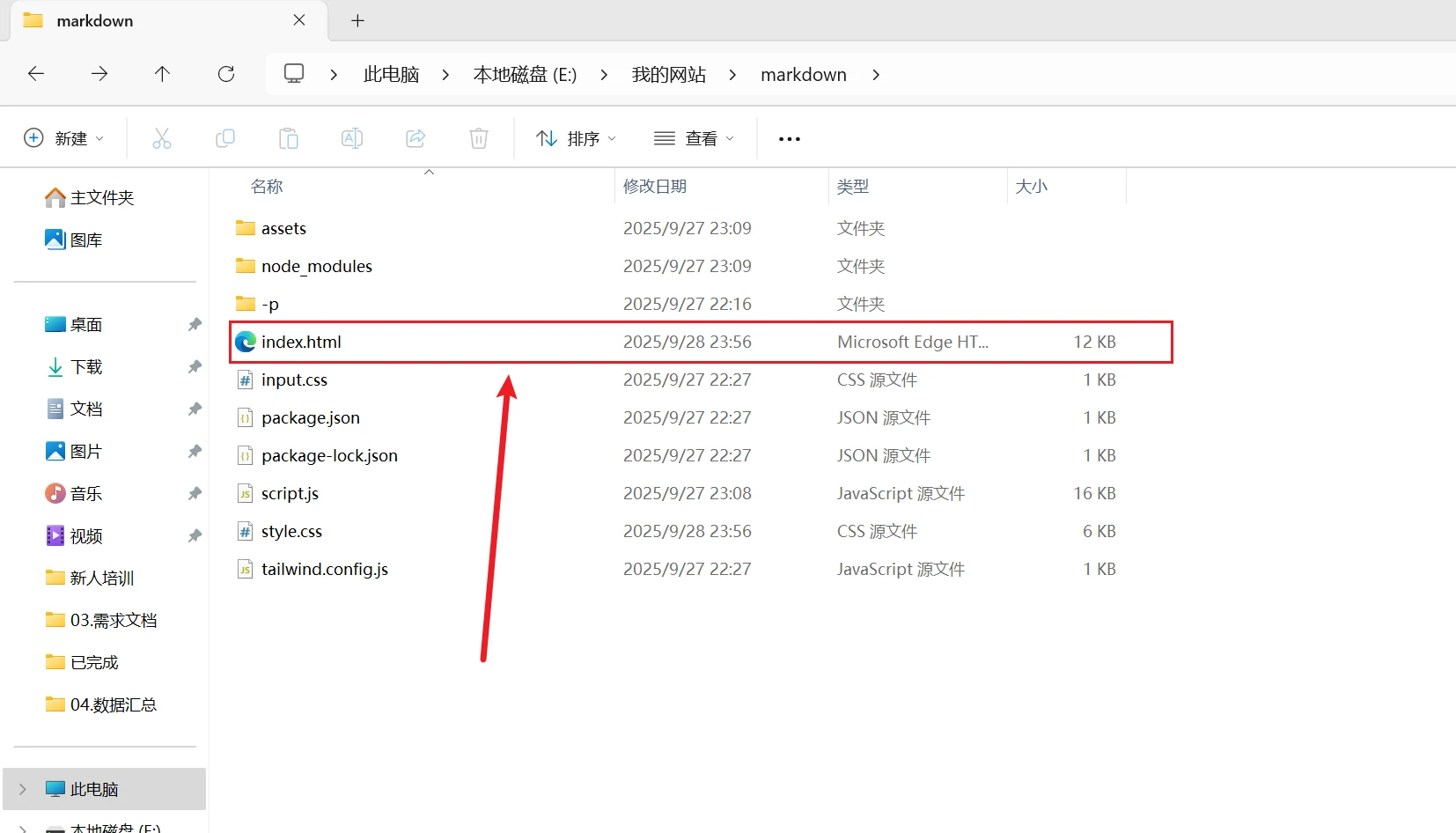1456x833 pixels.
Task: Go back using the back arrow
Action: (36, 74)
